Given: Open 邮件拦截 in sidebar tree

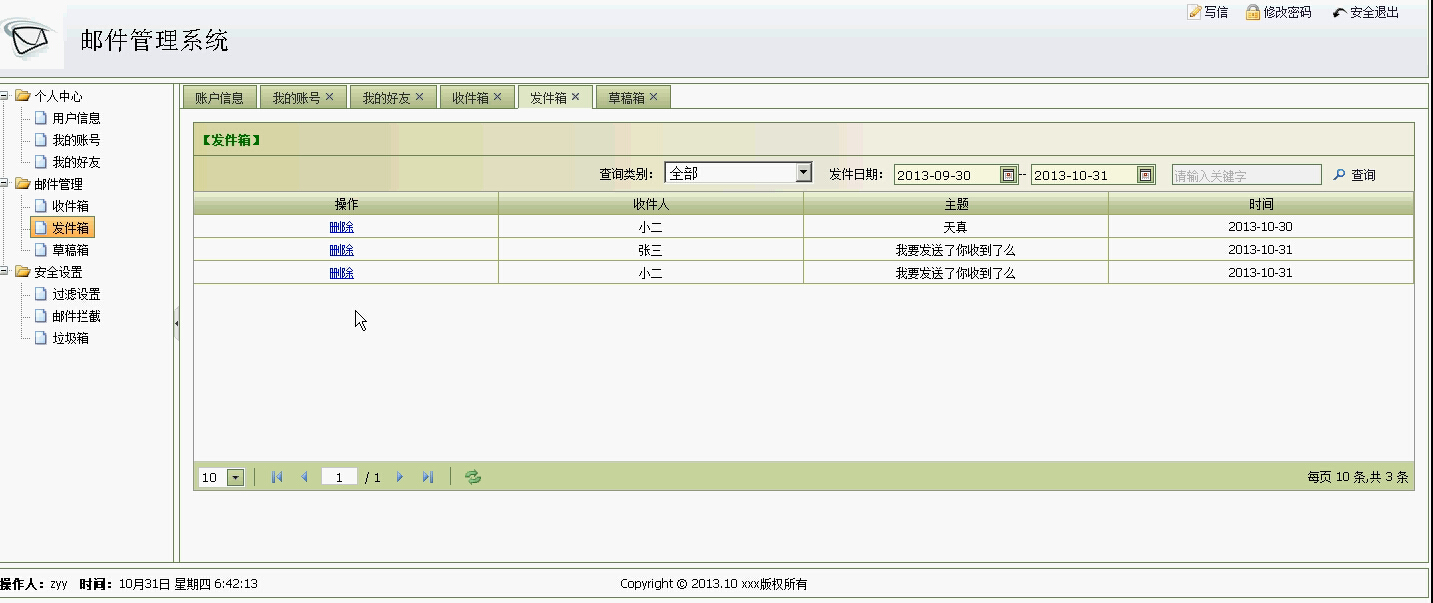Looking at the screenshot, I should click(76, 316).
